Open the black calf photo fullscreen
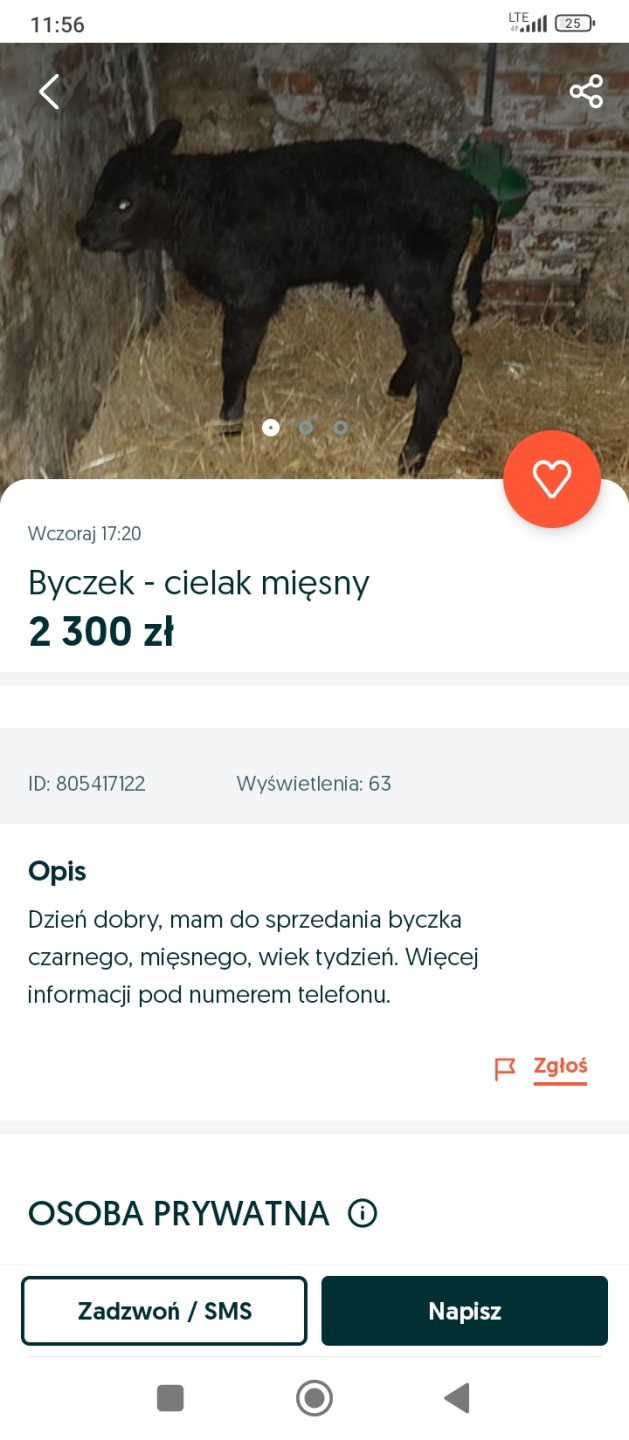 tap(314, 260)
